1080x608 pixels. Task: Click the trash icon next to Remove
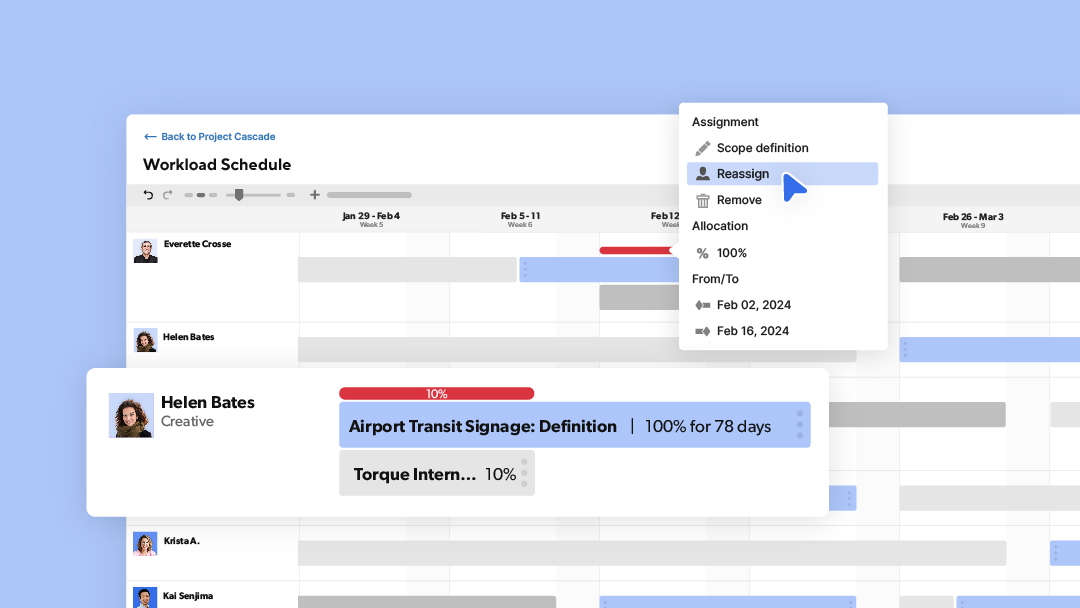(703, 200)
